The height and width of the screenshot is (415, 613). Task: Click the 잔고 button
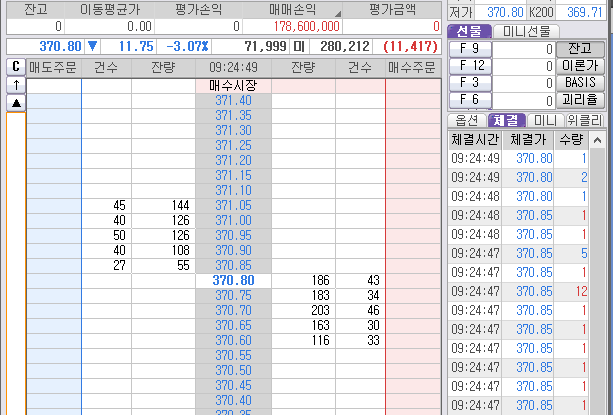tap(580, 48)
